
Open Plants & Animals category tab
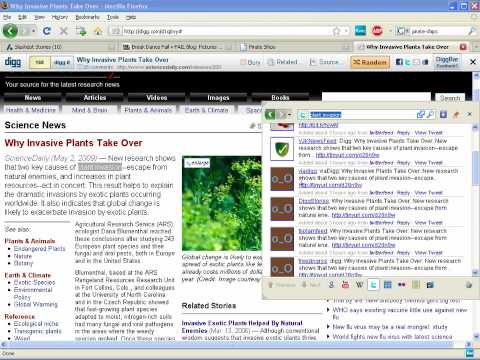(148, 110)
